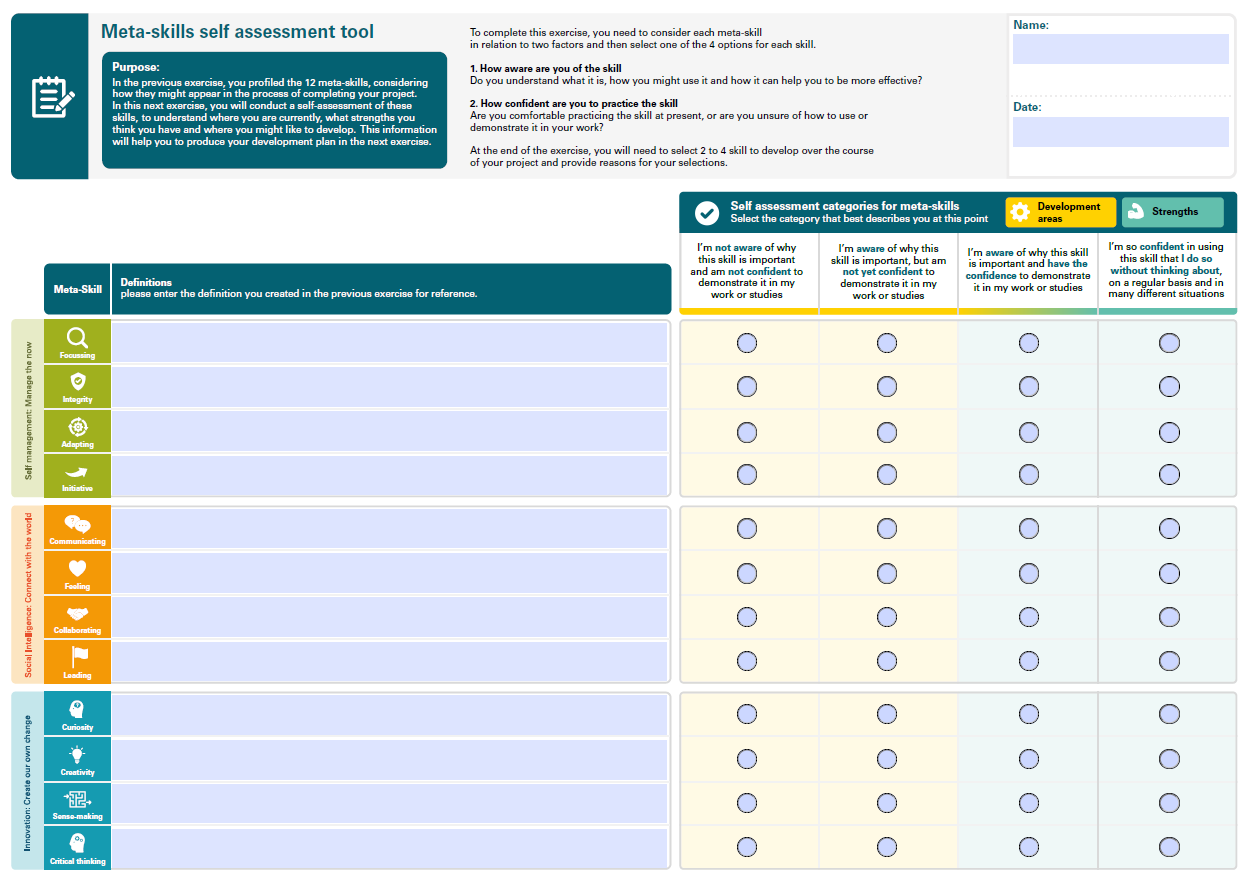The image size is (1249, 876).
Task: Click the Integrity shield icon
Action: [x=77, y=382]
